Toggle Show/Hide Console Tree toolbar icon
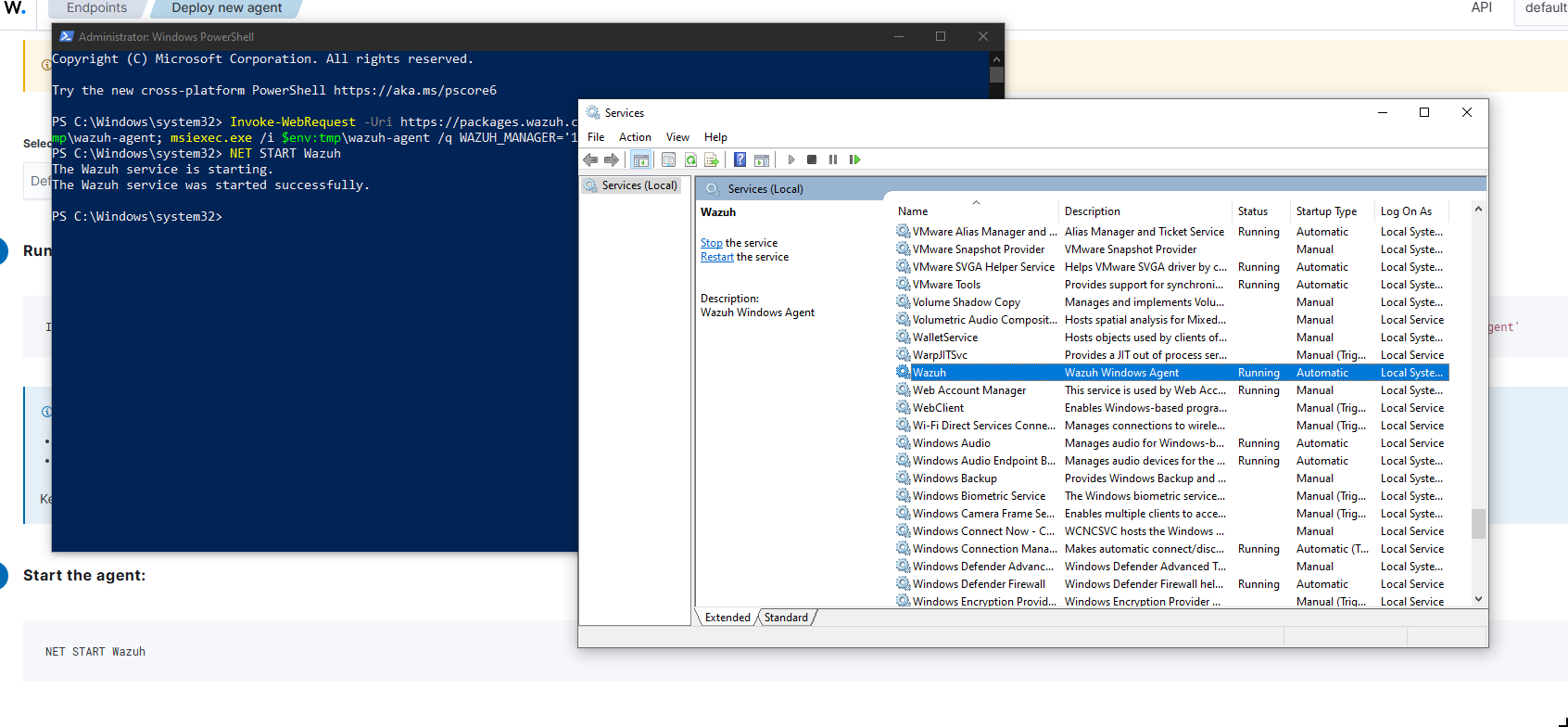 click(640, 159)
